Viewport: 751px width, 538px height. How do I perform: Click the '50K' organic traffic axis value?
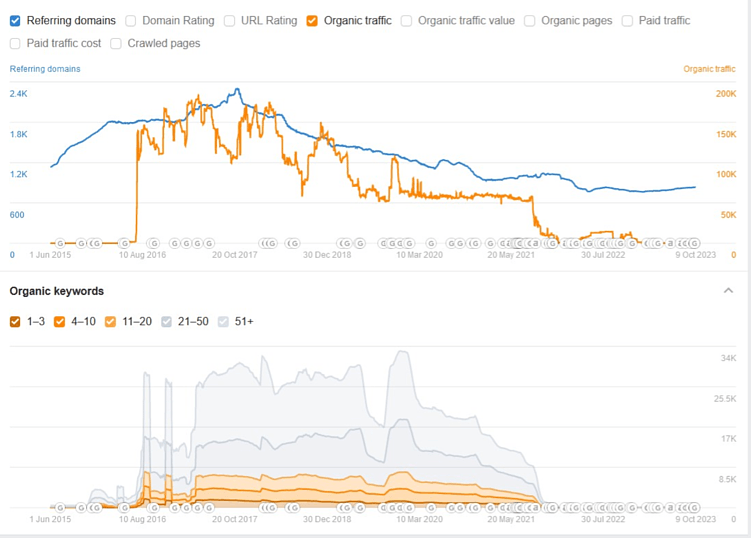(728, 215)
